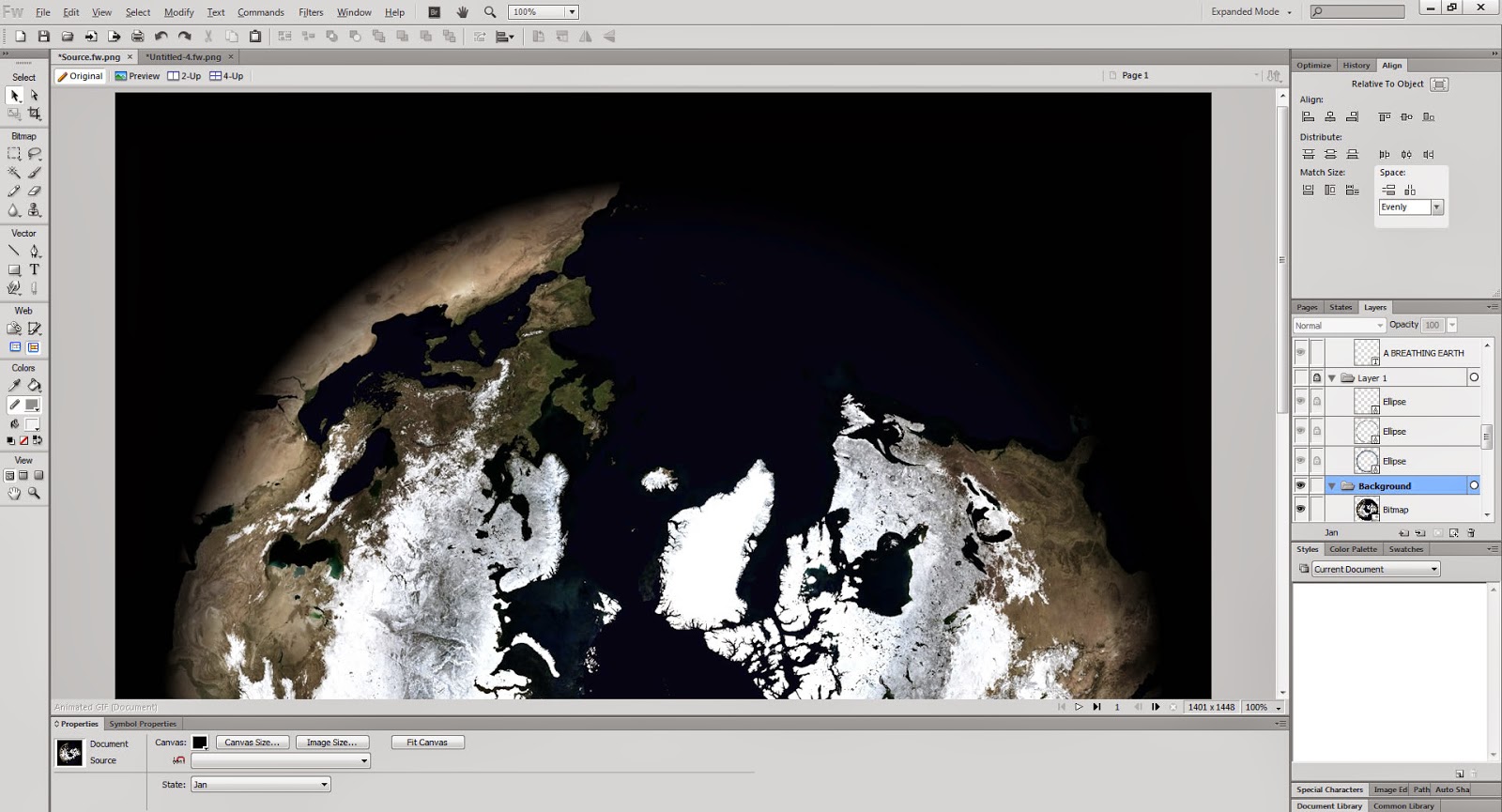This screenshot has width=1502, height=812.
Task: Open the Modify menu
Action: pos(178,12)
